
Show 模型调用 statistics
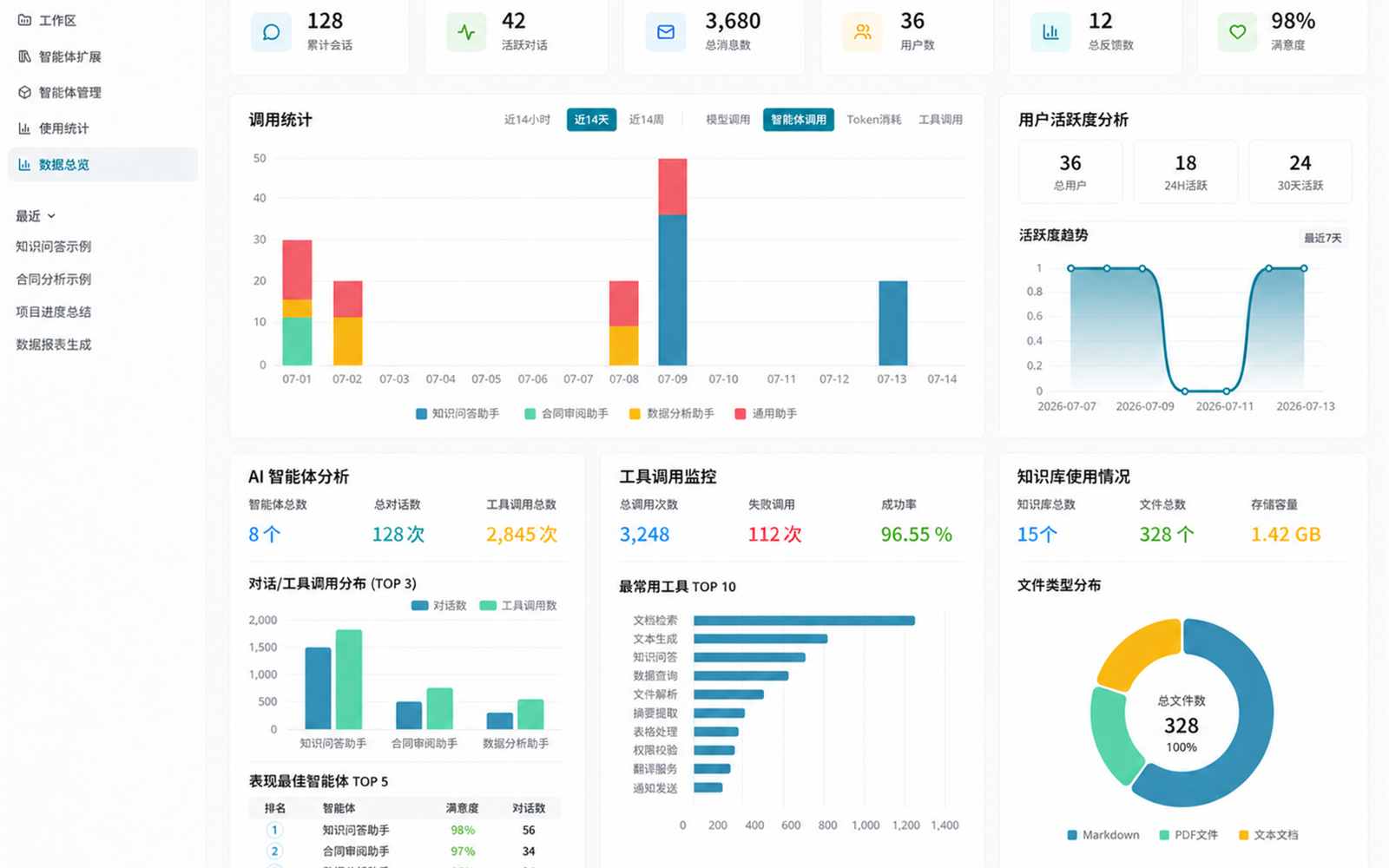click(727, 120)
